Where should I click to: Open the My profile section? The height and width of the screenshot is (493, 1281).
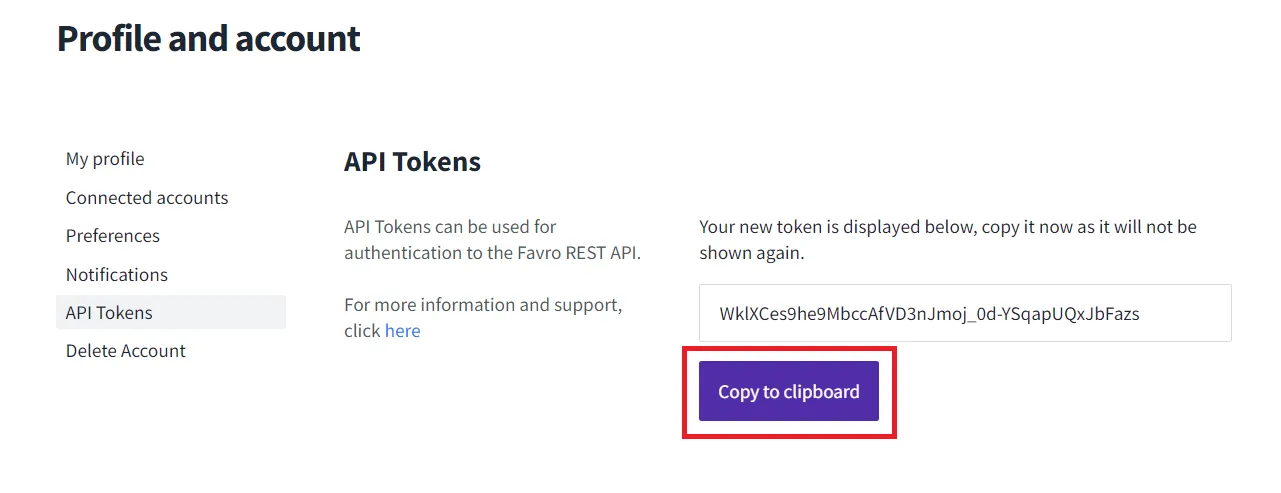105,159
